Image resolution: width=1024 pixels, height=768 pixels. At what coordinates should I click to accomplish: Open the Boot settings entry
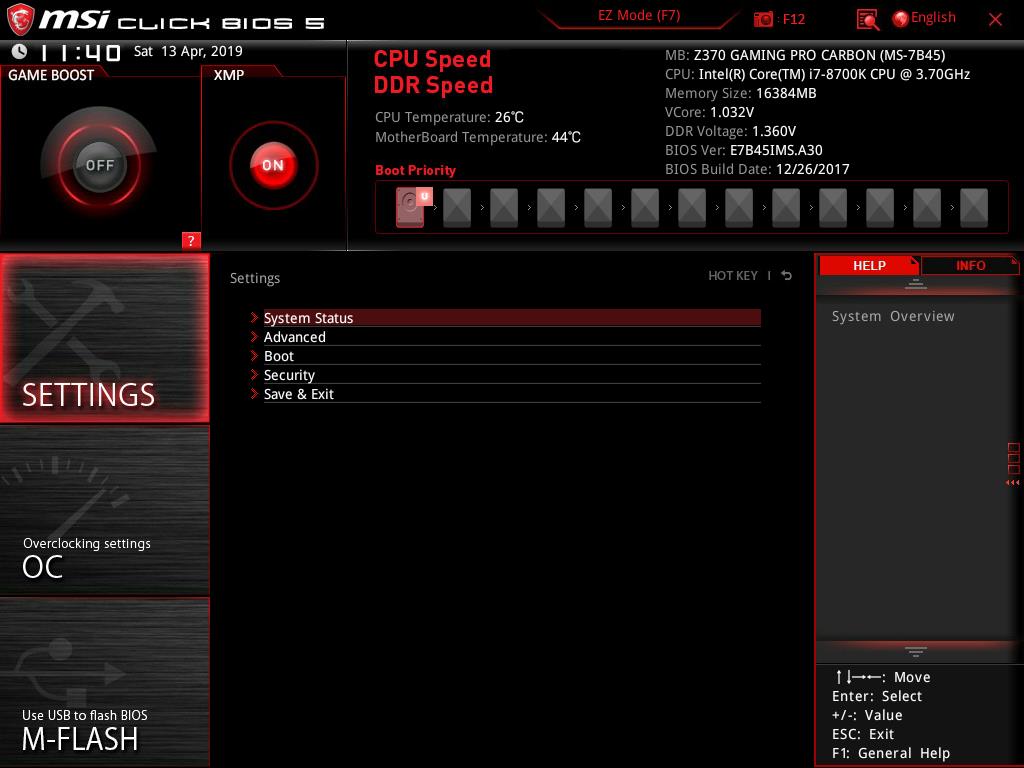(x=511, y=356)
